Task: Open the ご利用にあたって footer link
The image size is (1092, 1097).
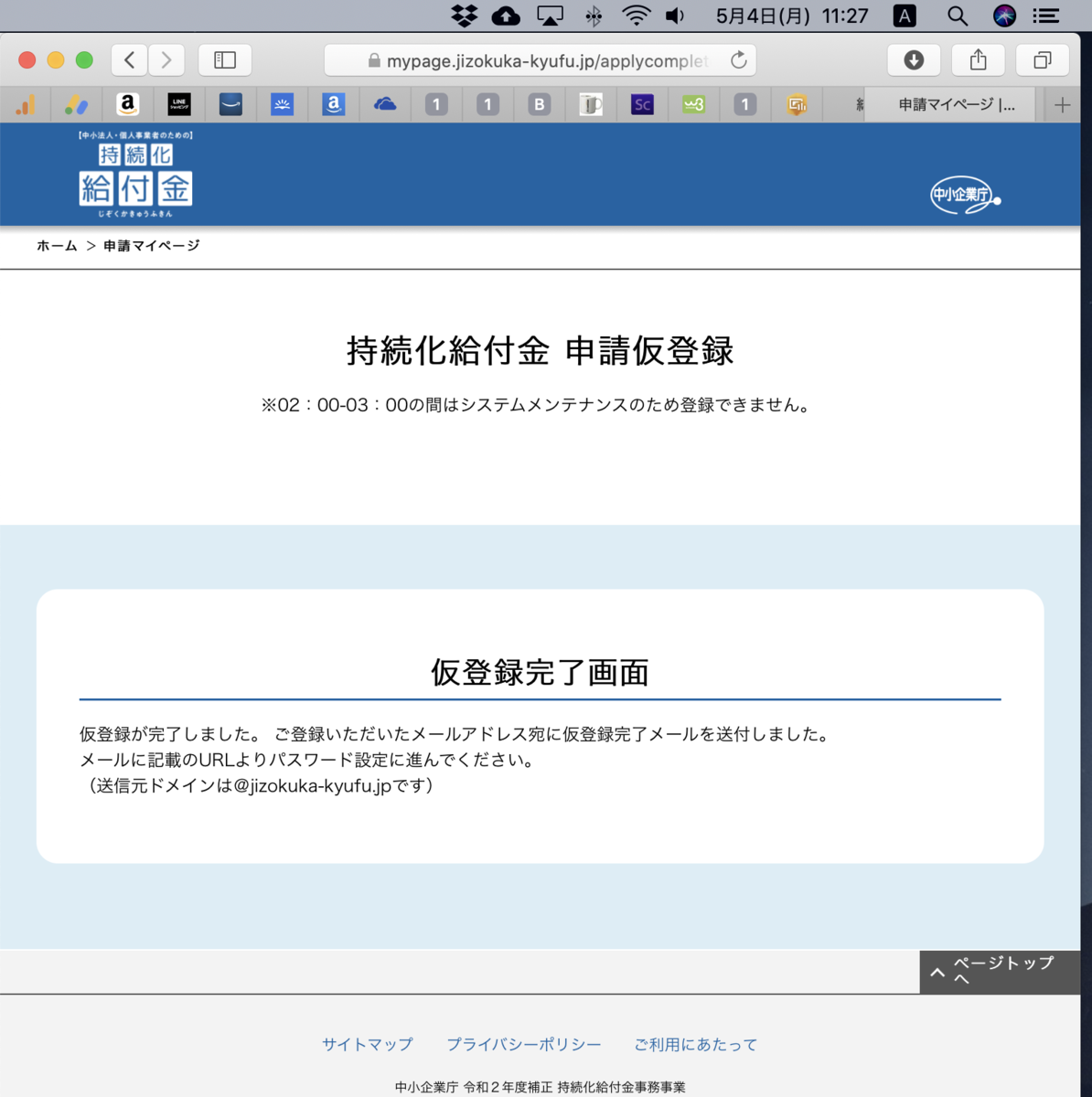Action: 696,1044
